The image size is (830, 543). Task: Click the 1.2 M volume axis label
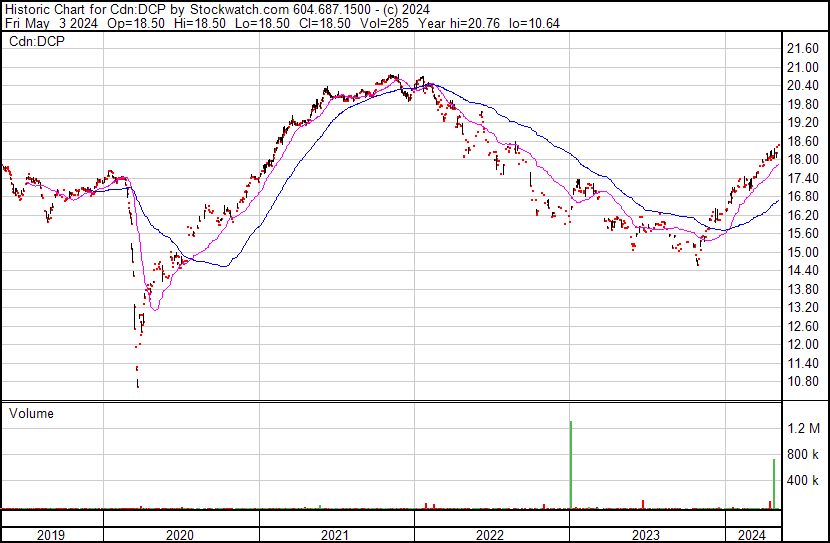click(805, 429)
